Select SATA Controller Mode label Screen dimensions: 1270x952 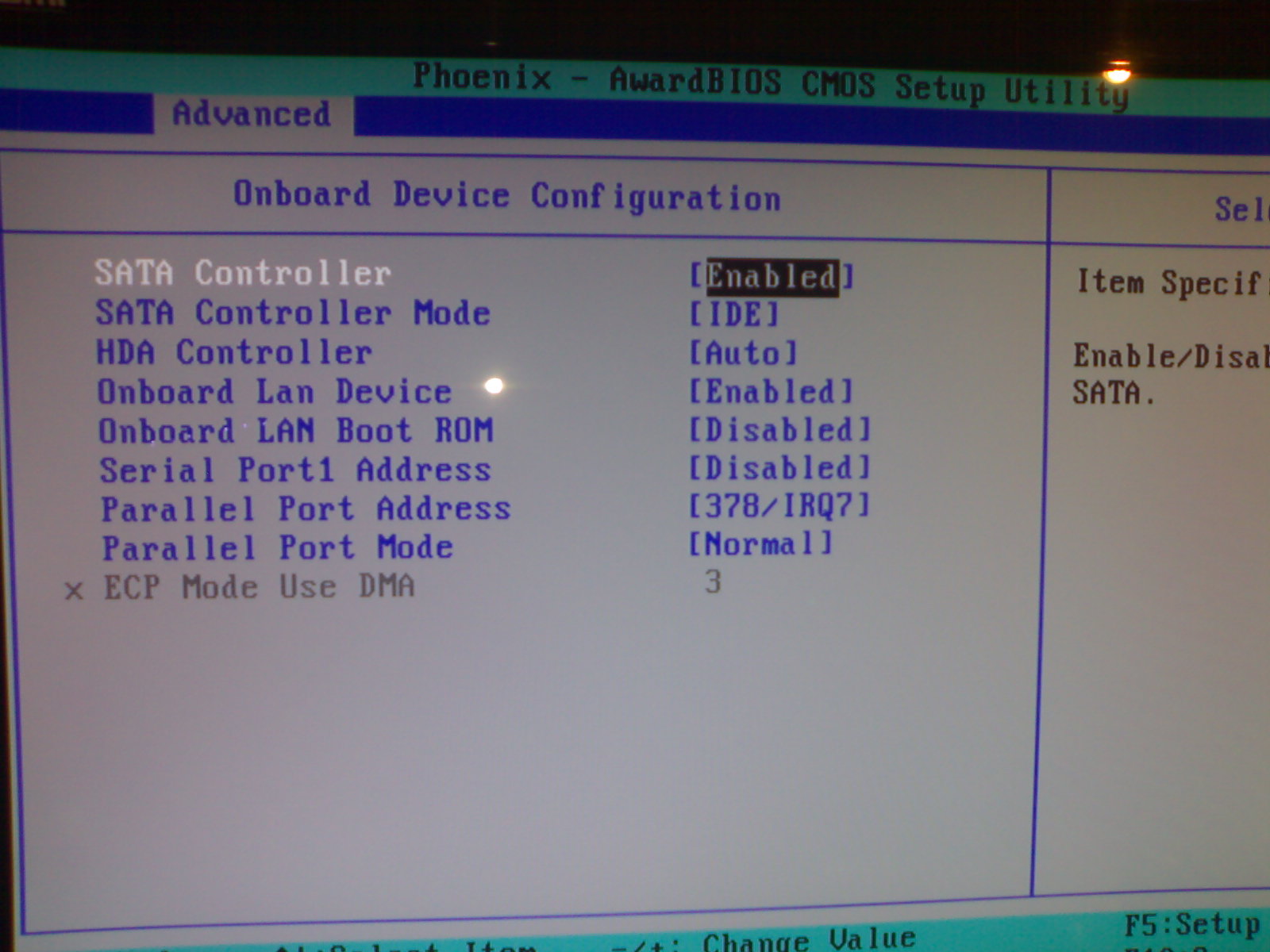[x=293, y=313]
